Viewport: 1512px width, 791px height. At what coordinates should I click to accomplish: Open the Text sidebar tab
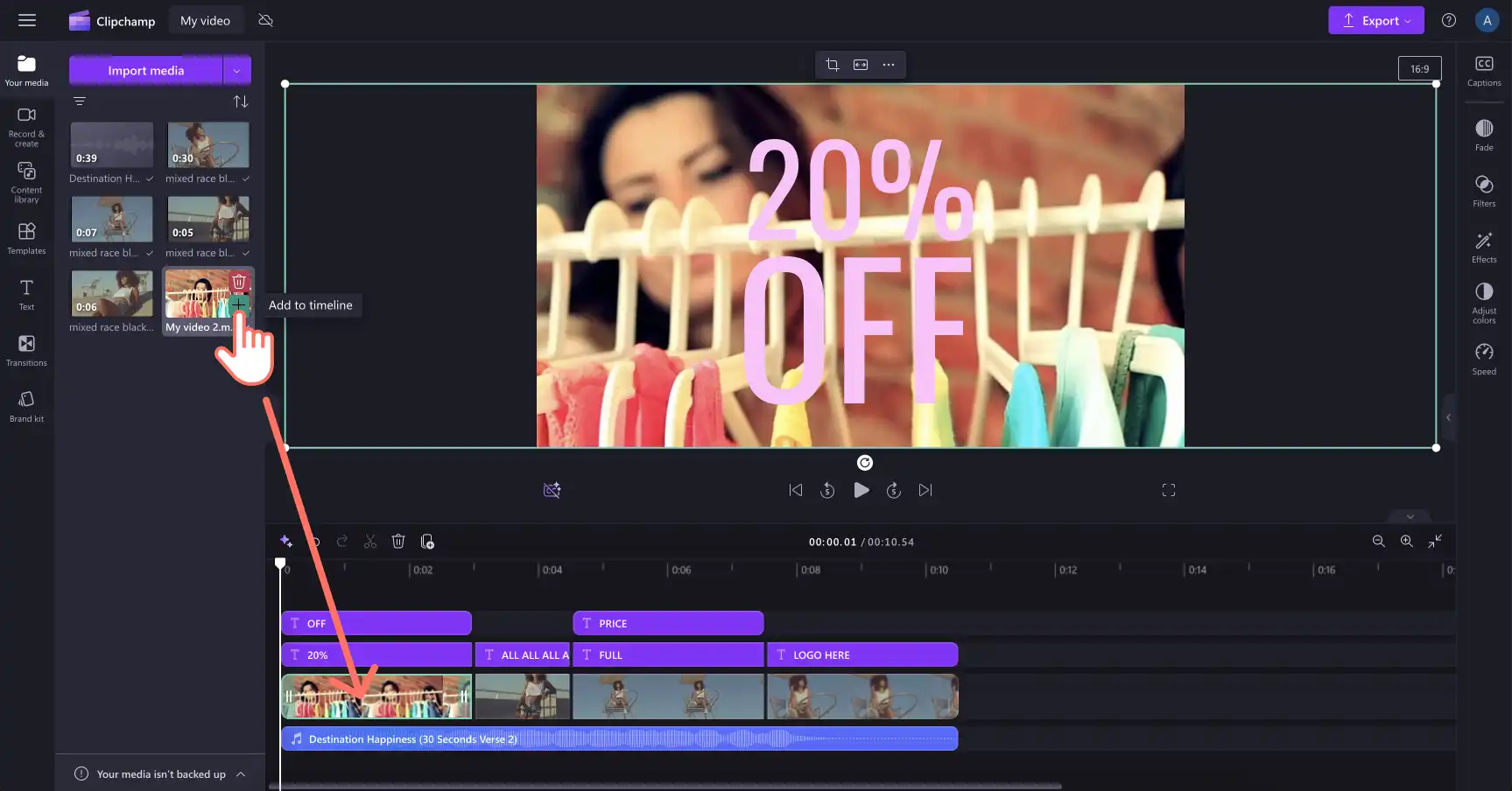pyautogui.click(x=26, y=295)
